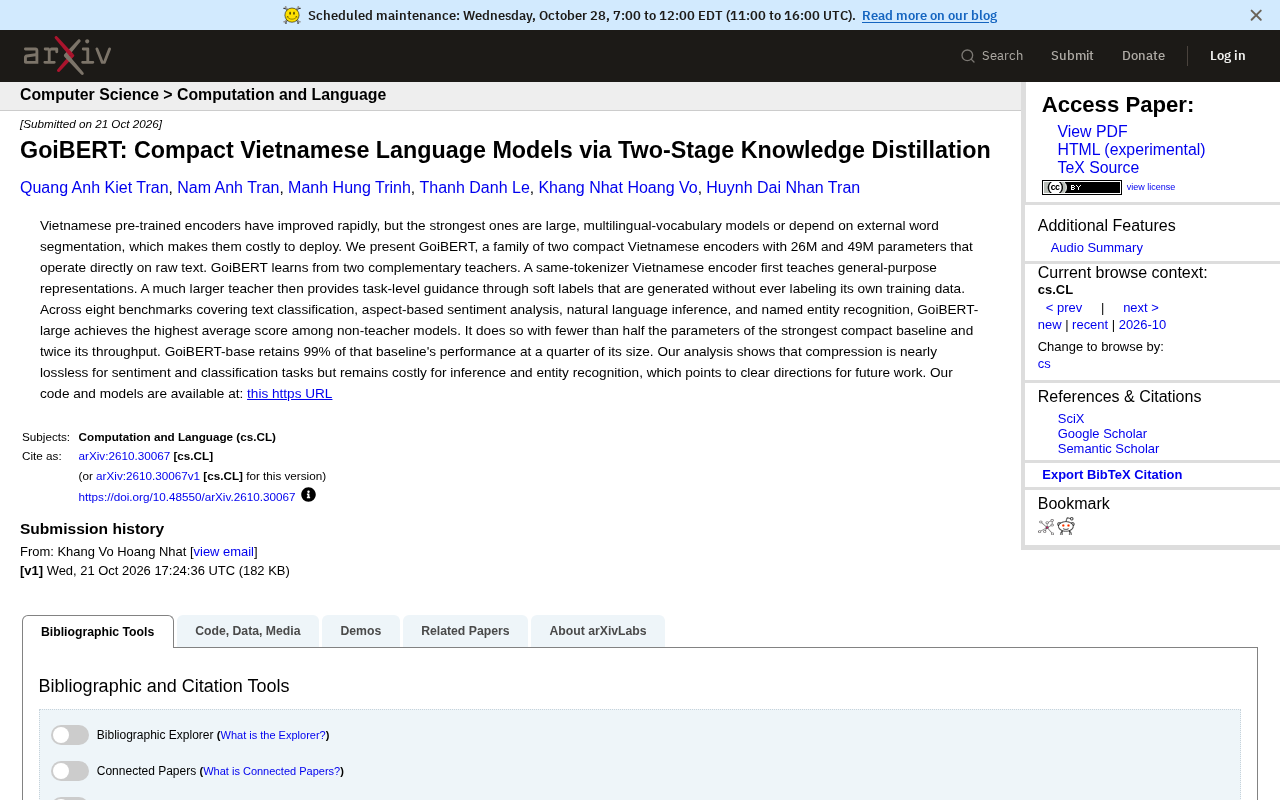The image size is (1280, 800).
Task: Open View PDF
Action: point(1092,132)
